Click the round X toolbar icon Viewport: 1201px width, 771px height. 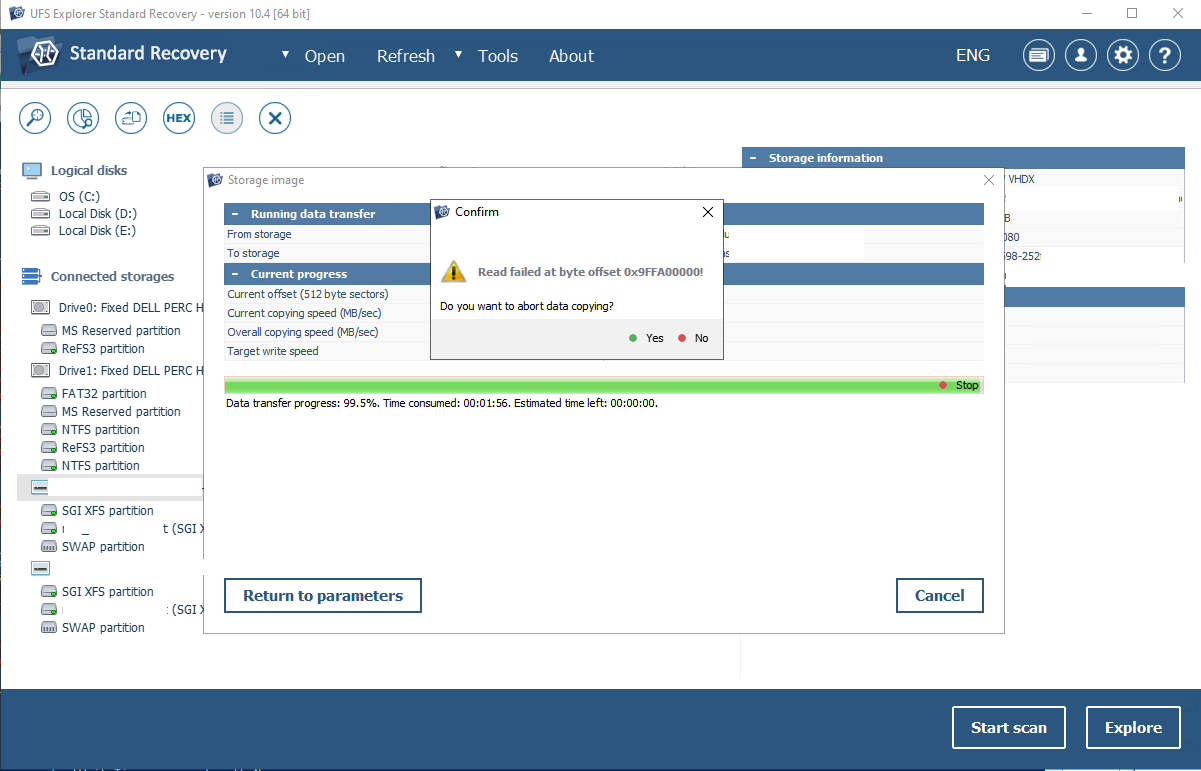[x=275, y=118]
